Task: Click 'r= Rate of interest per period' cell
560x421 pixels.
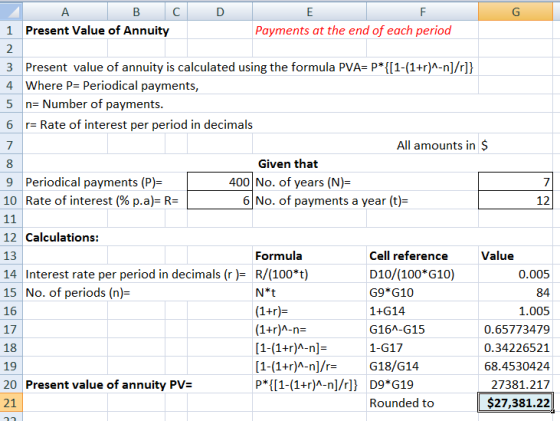Action: pyautogui.click(x=139, y=125)
